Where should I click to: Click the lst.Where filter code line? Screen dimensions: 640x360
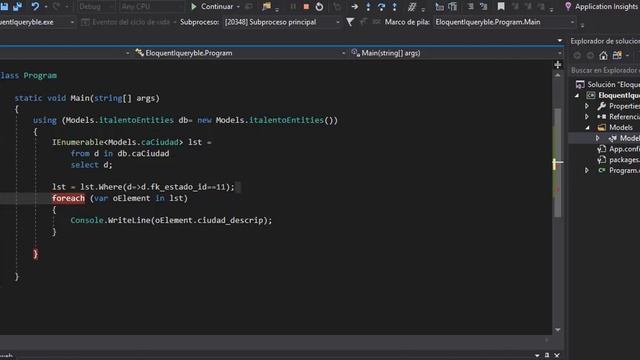point(143,187)
